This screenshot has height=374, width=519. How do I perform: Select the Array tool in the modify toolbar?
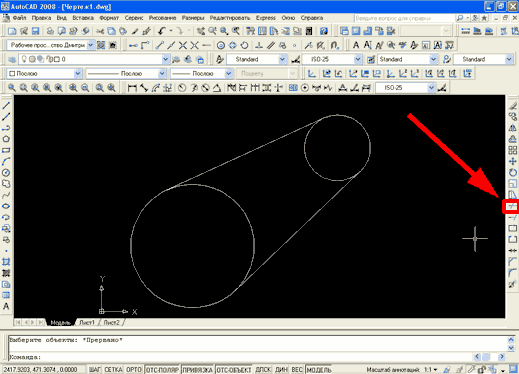click(x=513, y=150)
